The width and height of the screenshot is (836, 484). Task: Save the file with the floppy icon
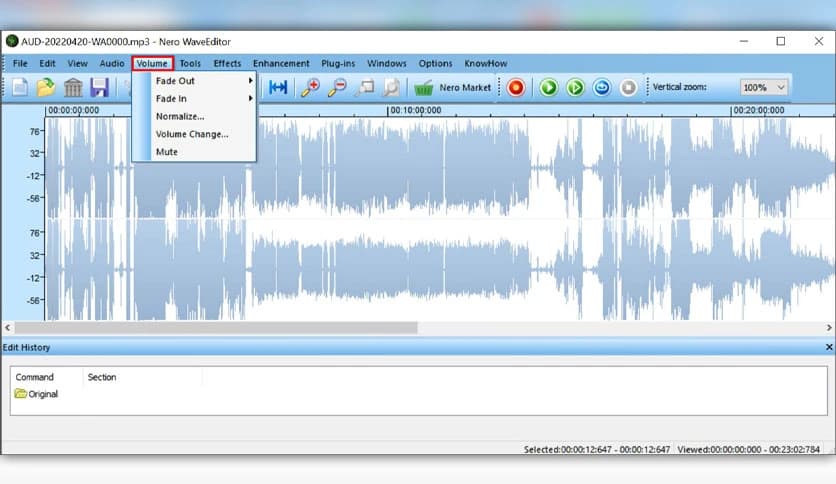tap(100, 87)
